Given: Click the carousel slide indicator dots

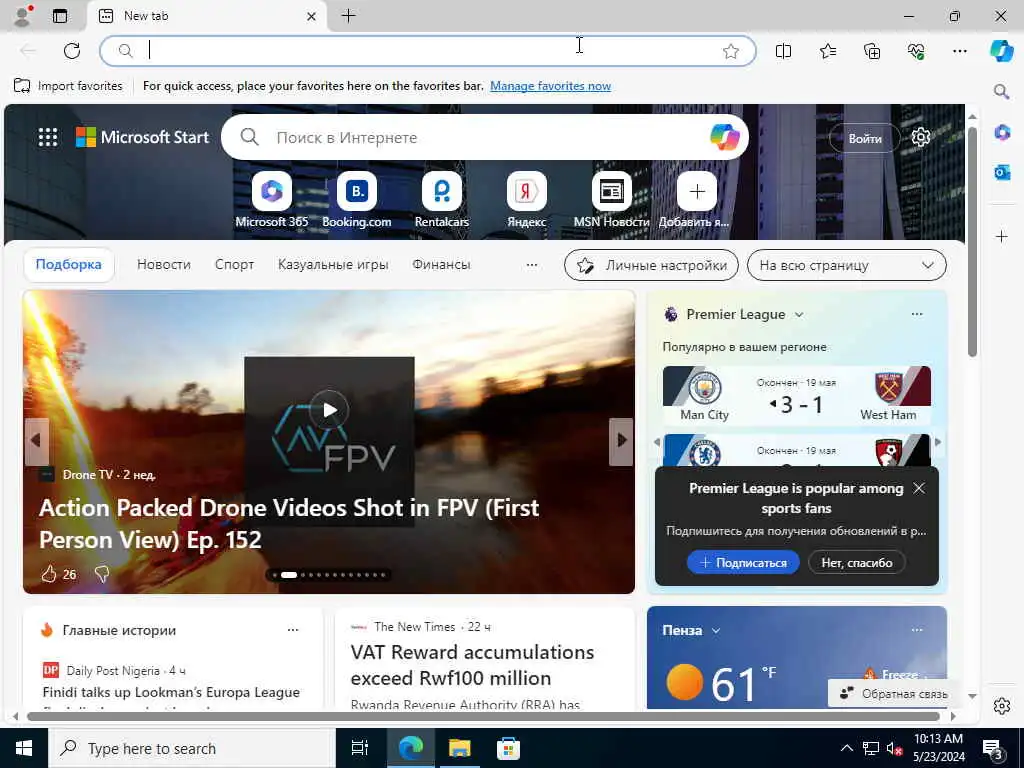Looking at the screenshot, I should (x=329, y=575).
